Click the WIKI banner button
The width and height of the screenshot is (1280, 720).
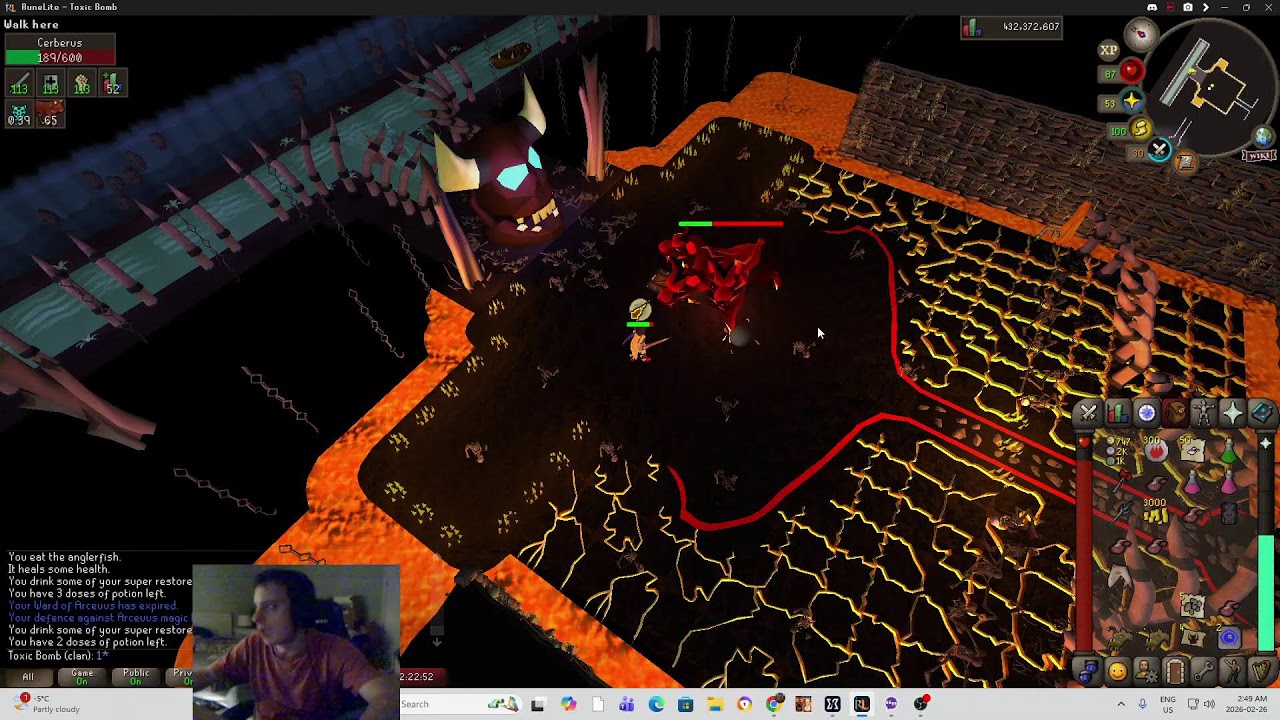point(1260,156)
